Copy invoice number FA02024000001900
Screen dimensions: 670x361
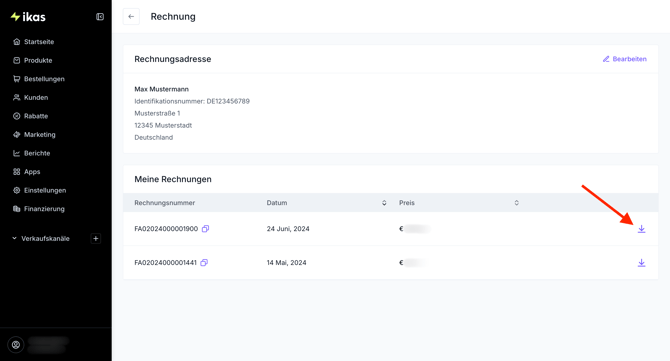206,229
